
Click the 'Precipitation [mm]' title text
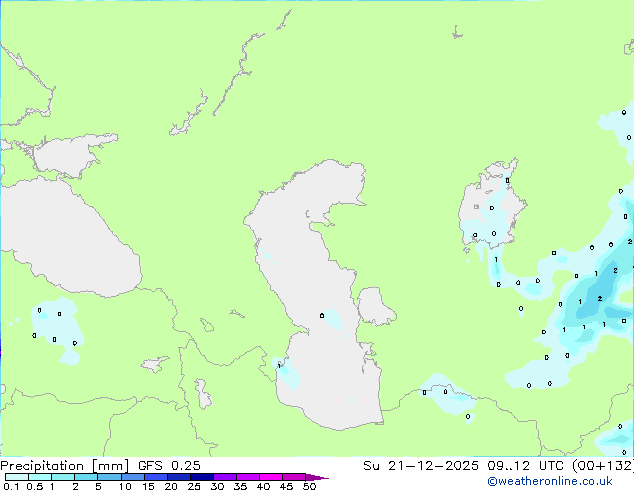click(65, 466)
